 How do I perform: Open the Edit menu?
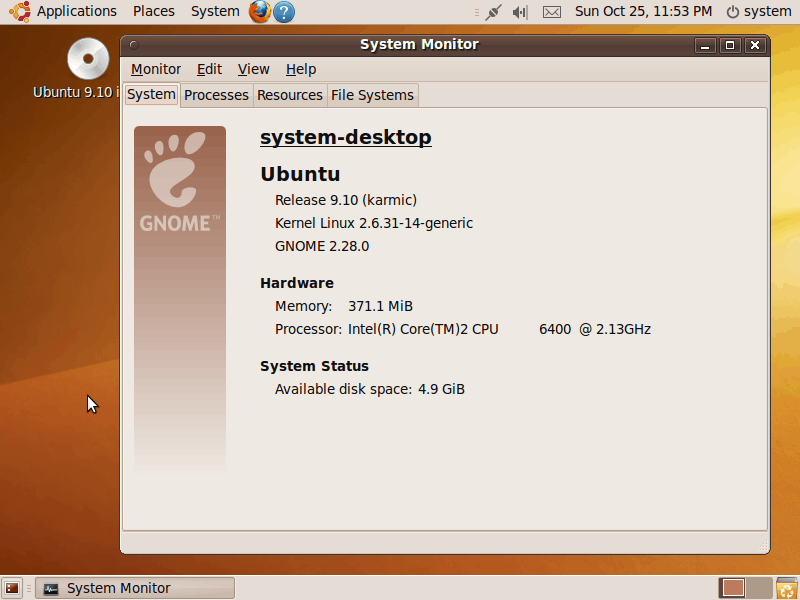click(209, 69)
